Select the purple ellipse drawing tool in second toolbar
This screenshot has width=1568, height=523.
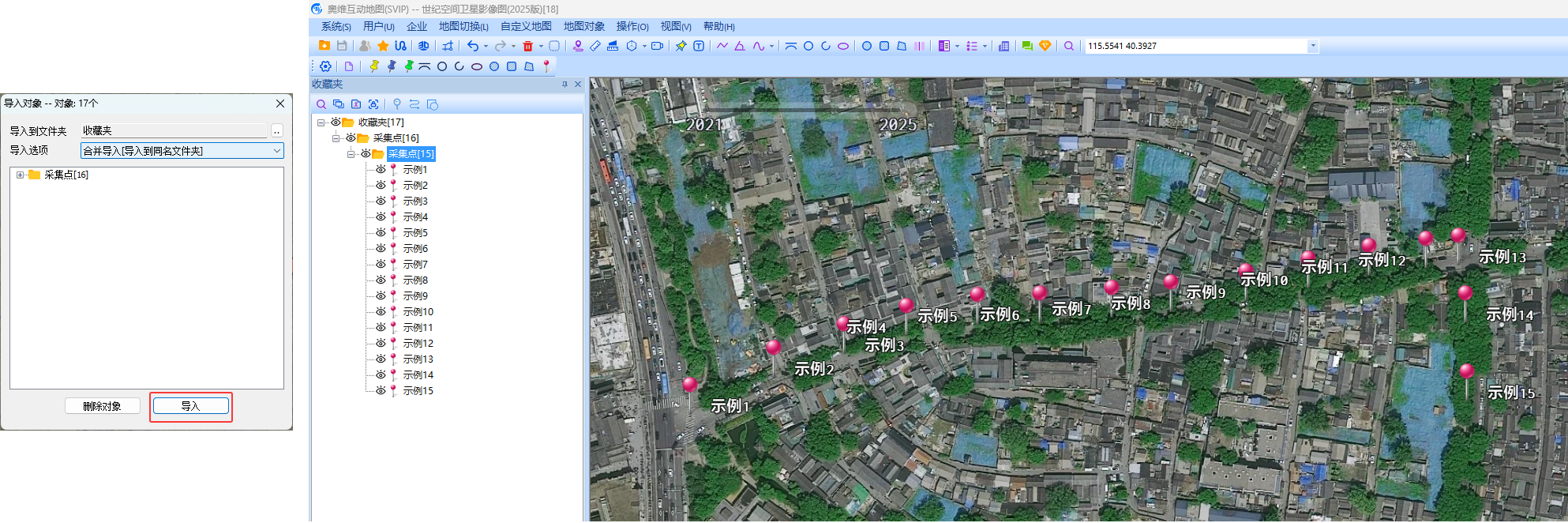(x=477, y=66)
